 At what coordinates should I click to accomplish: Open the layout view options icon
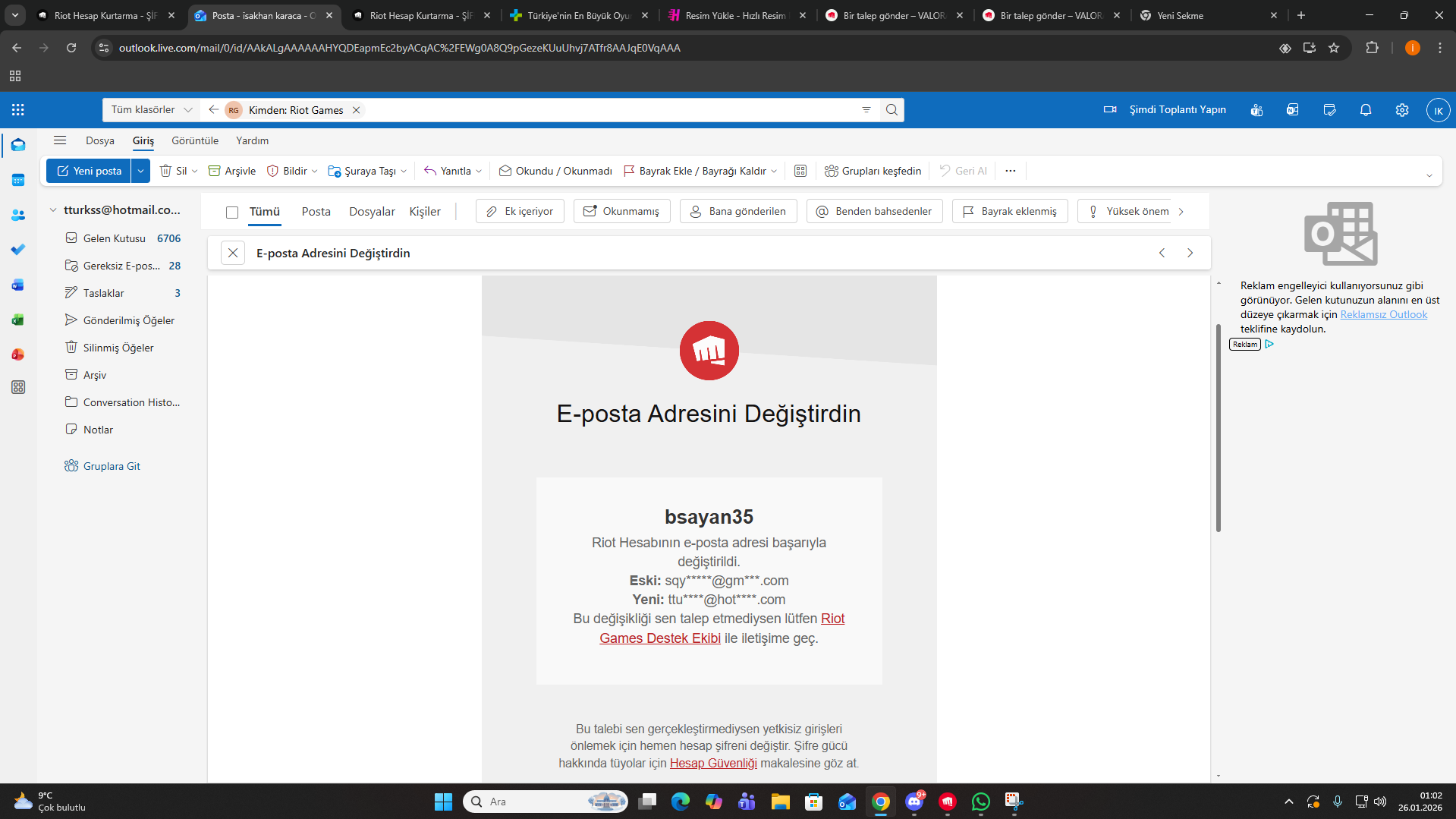coord(800,171)
